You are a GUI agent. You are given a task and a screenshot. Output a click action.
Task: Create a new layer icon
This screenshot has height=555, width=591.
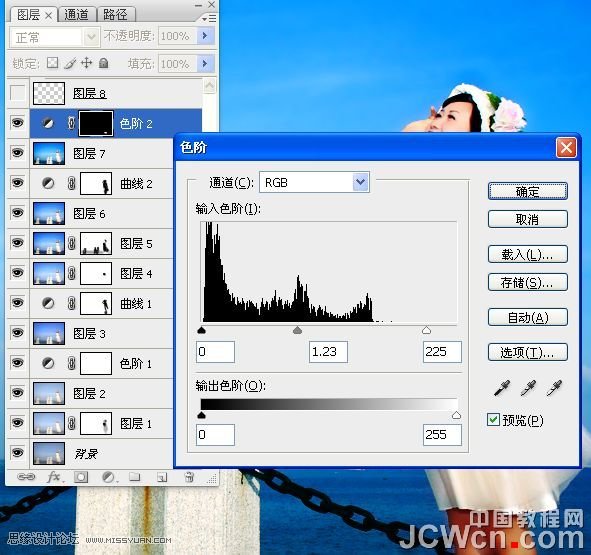tap(162, 477)
